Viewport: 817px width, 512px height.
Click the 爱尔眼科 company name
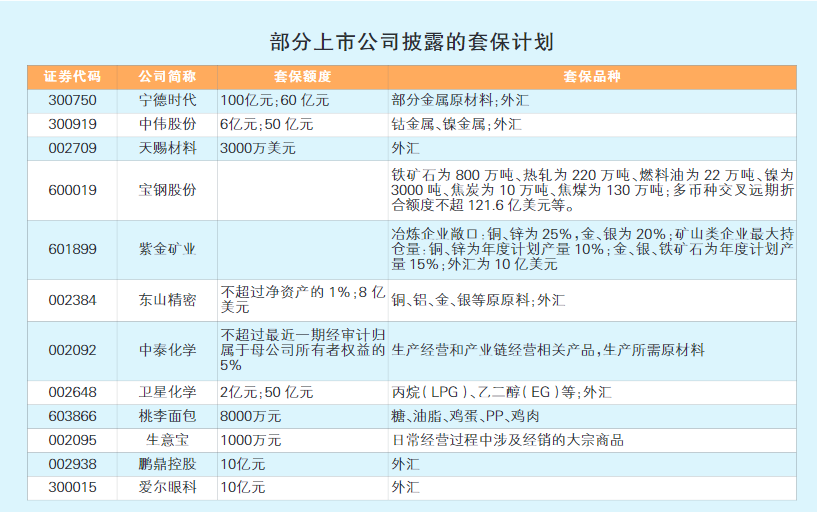(x=167, y=488)
